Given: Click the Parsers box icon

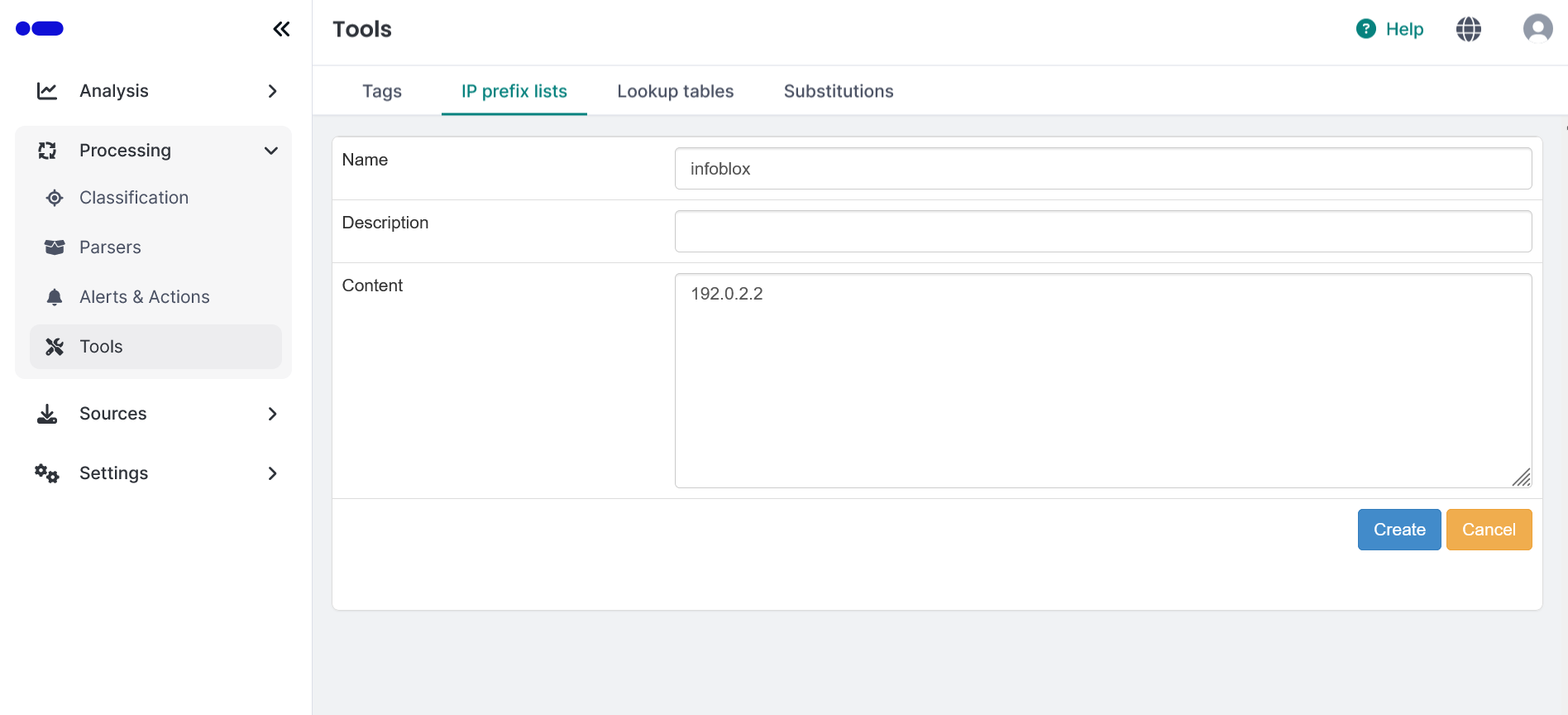Looking at the screenshot, I should click(x=55, y=247).
